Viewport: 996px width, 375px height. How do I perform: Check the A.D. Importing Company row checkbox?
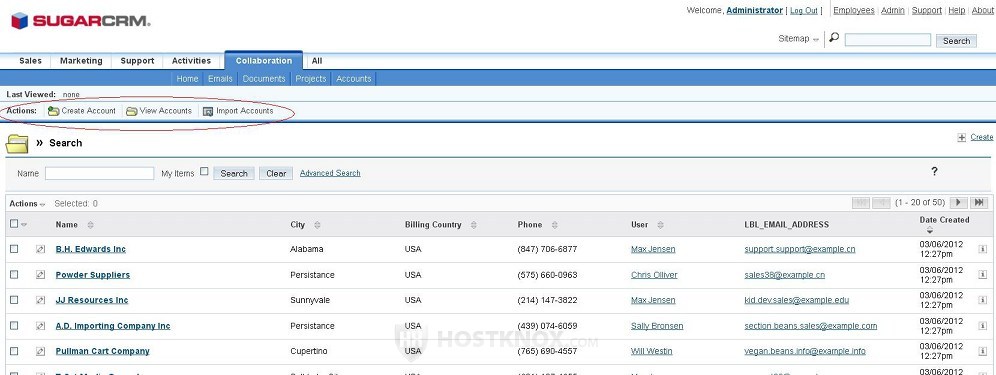(x=14, y=325)
